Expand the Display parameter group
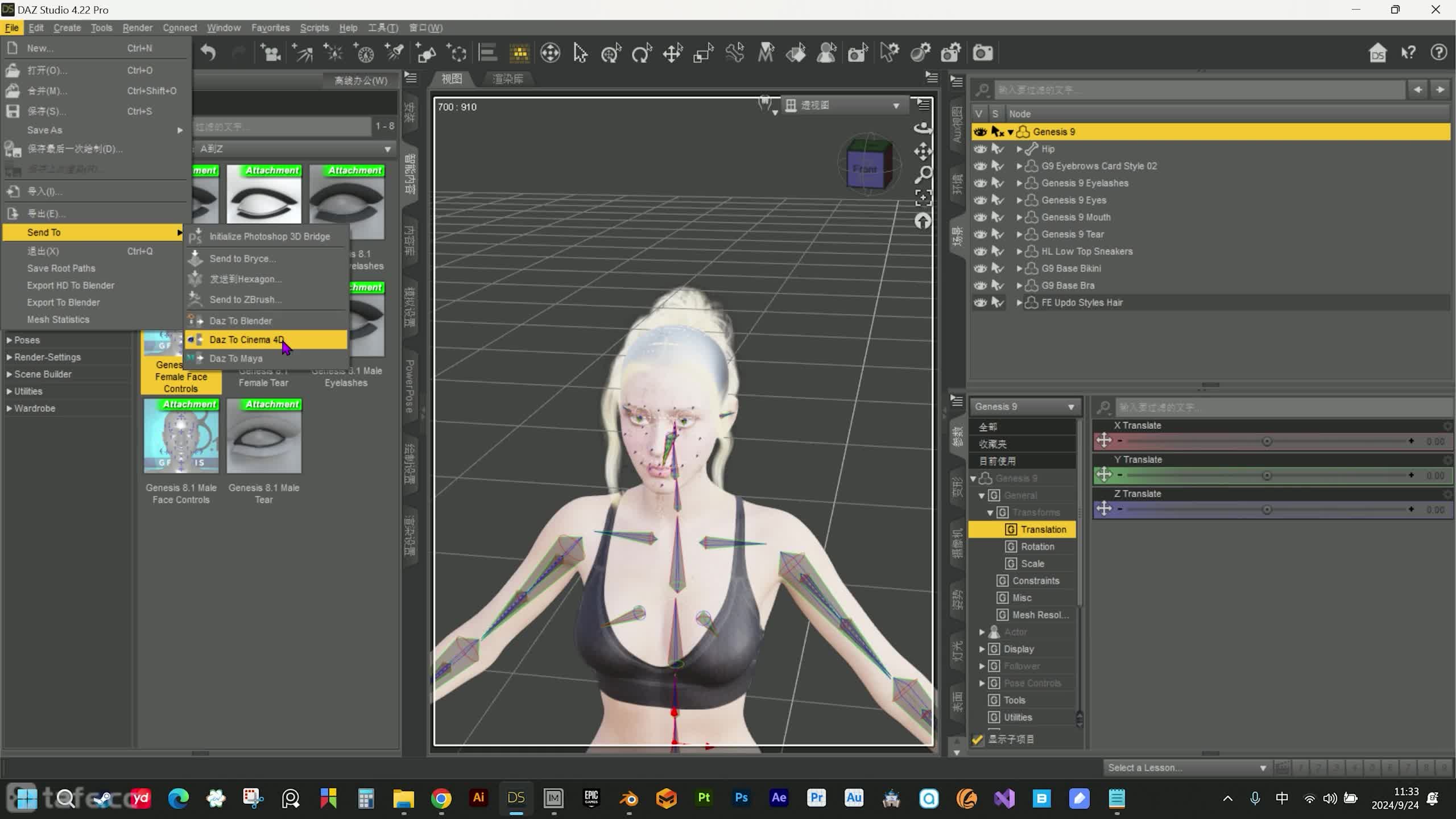This screenshot has height=819, width=1456. tap(982, 649)
